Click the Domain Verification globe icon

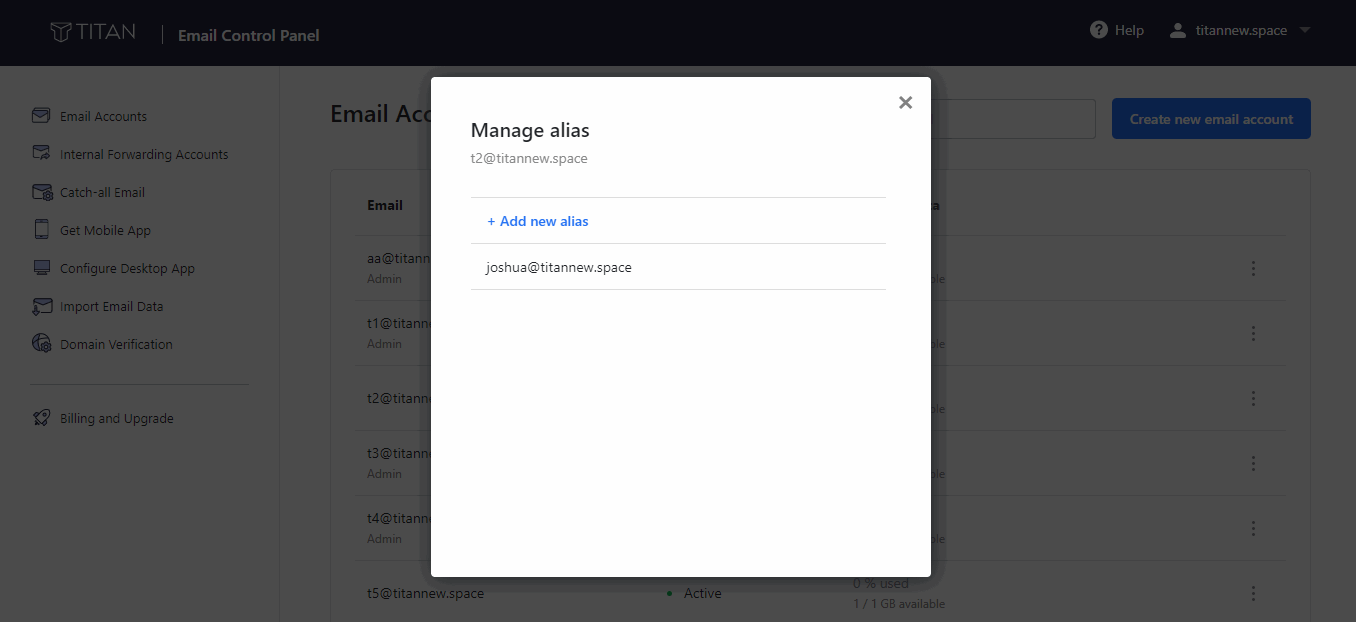pyautogui.click(x=41, y=343)
